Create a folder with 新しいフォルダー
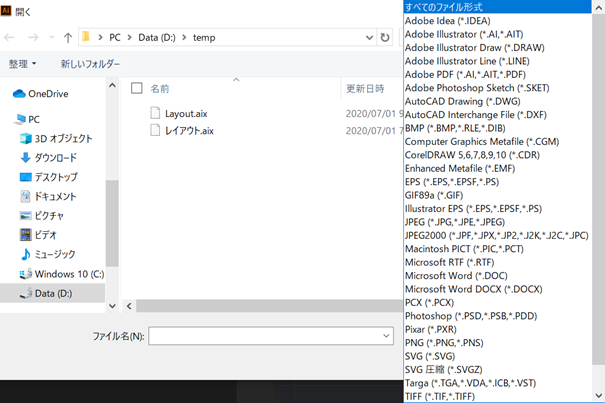 tap(90, 64)
